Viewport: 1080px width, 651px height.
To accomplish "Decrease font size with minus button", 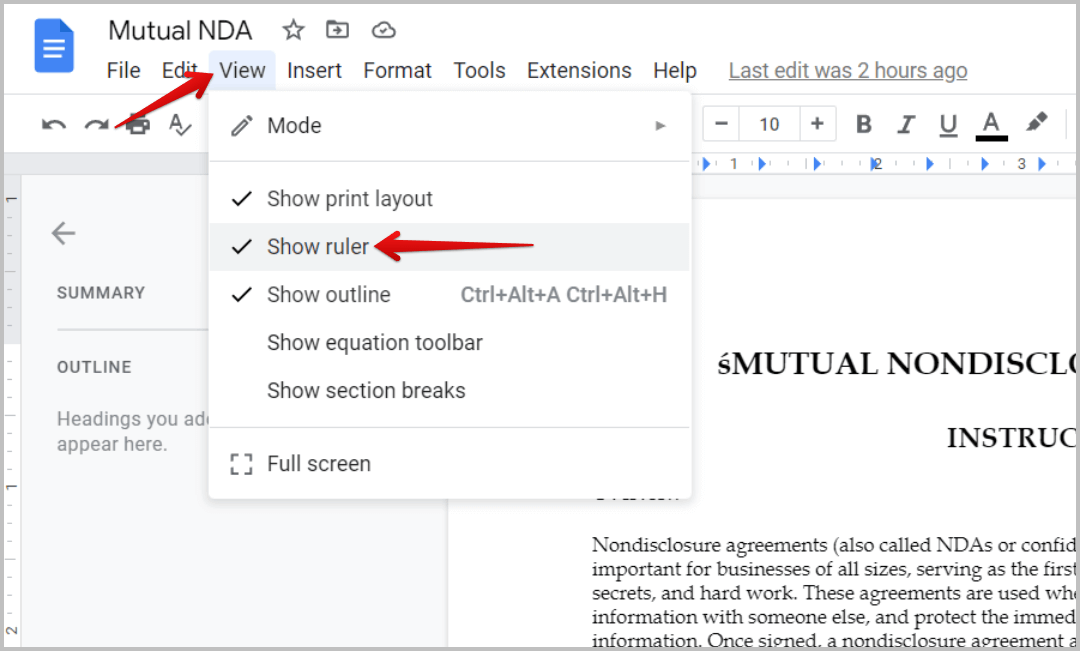I will click(x=721, y=124).
